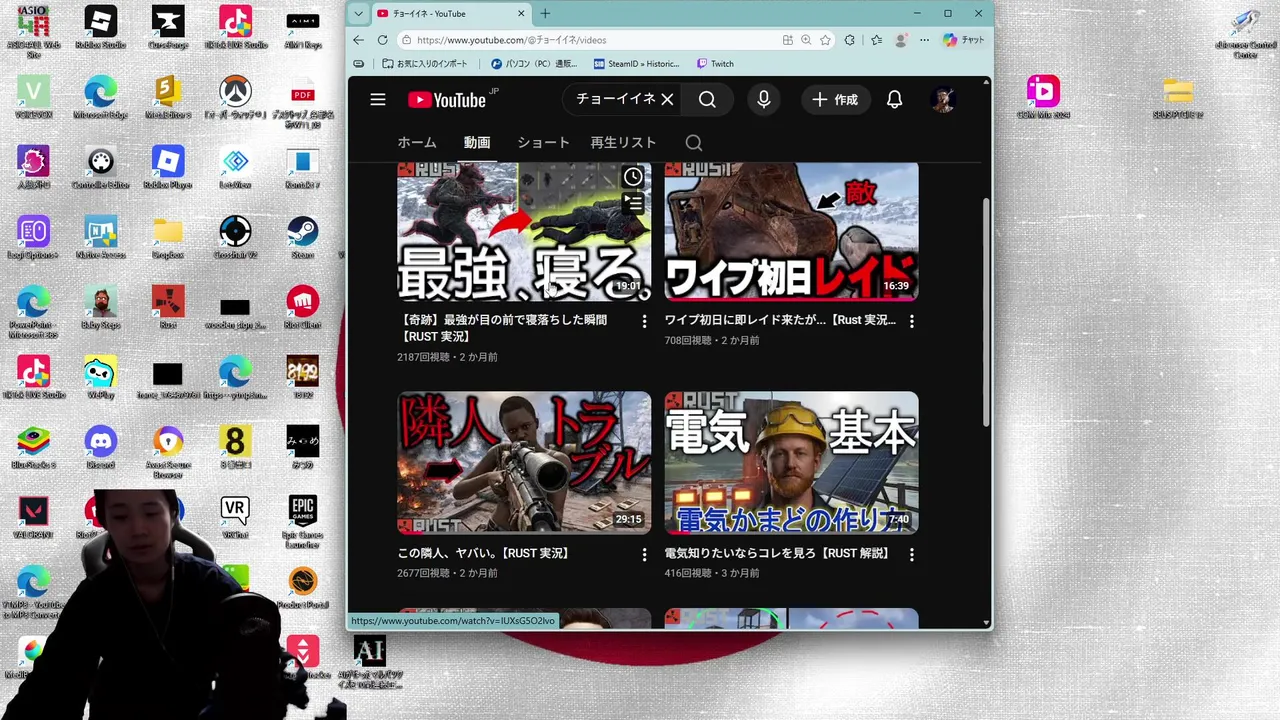Switch to the ショート channel tab
The image size is (1280, 720).
click(543, 143)
